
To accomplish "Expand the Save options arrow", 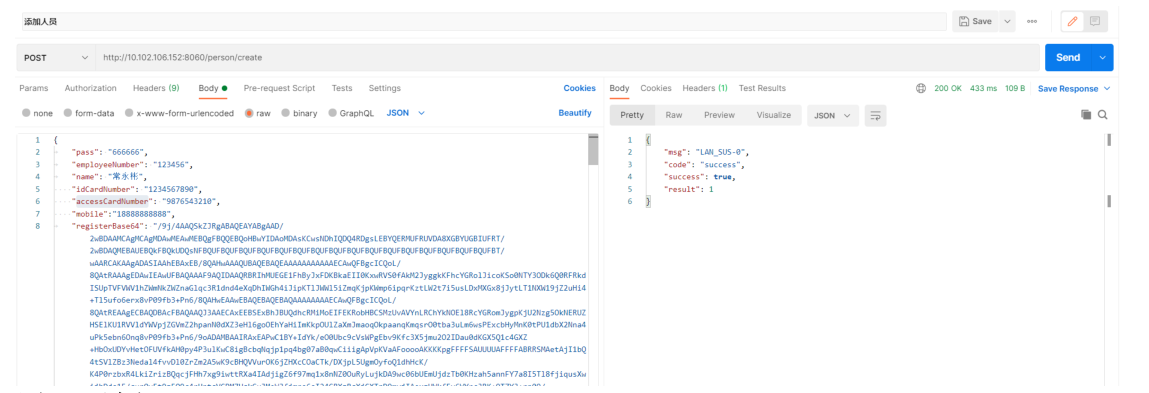I will click(x=1007, y=22).
